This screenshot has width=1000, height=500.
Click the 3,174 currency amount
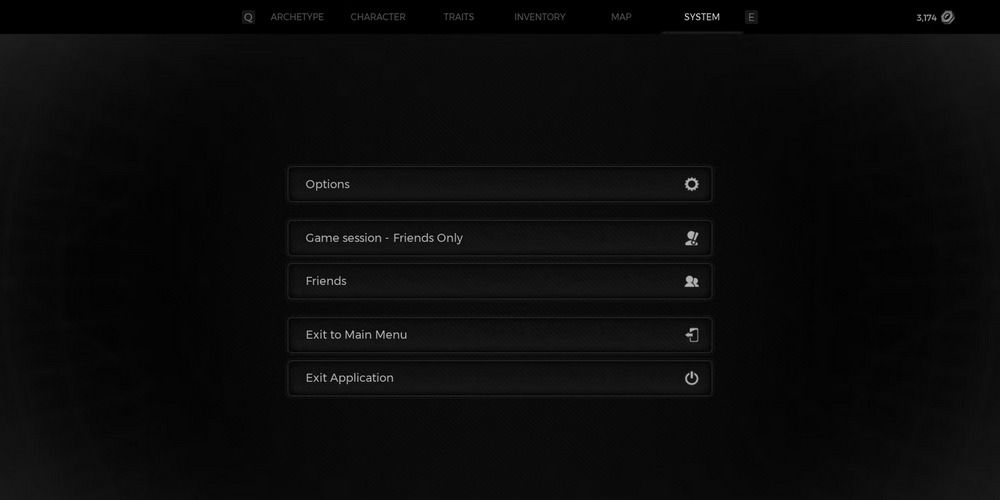(926, 18)
